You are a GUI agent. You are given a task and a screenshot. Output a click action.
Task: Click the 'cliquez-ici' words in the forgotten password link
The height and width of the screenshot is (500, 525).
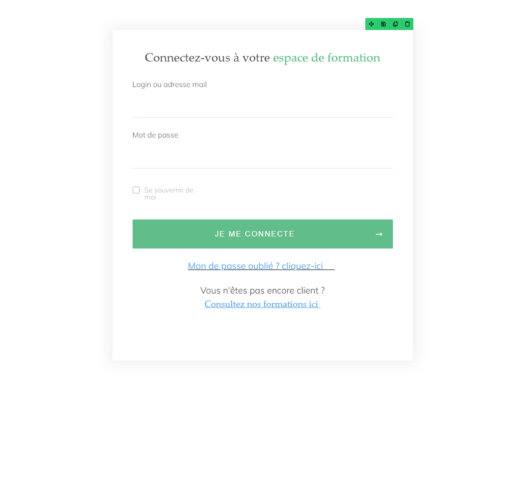click(x=302, y=266)
